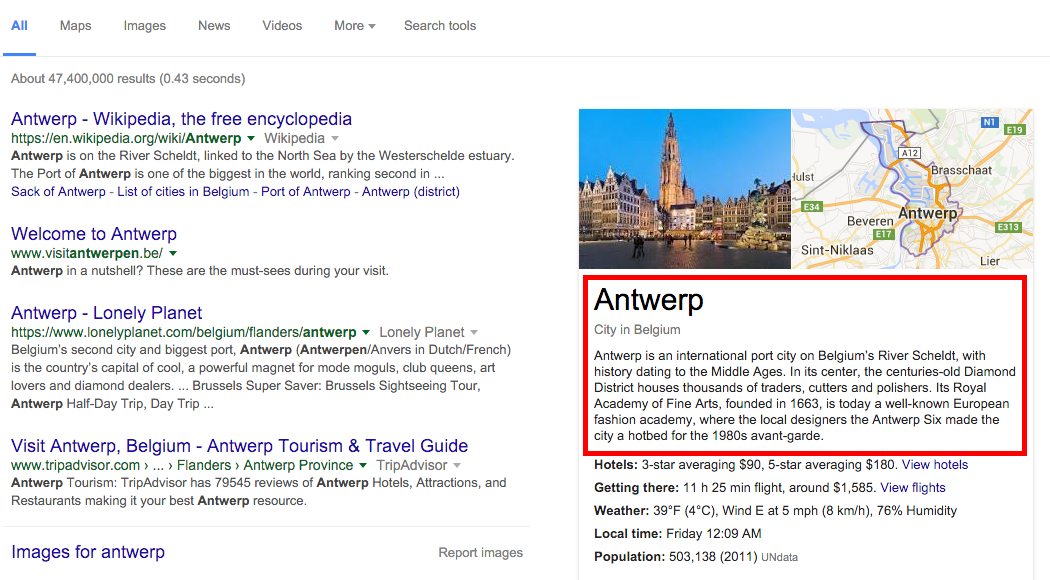The width and height of the screenshot is (1050, 580).
Task: Open the Welcome to Antwerp result
Action: point(94,234)
